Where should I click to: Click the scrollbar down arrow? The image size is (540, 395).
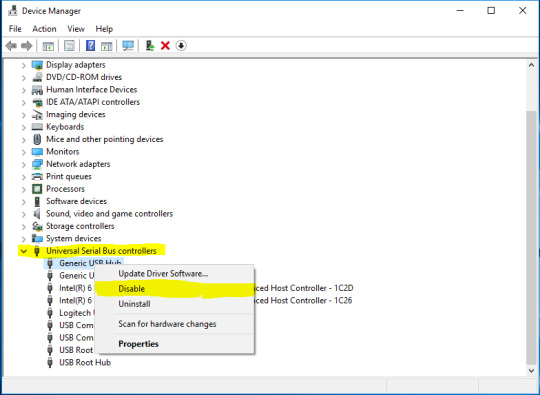pyautogui.click(x=531, y=370)
